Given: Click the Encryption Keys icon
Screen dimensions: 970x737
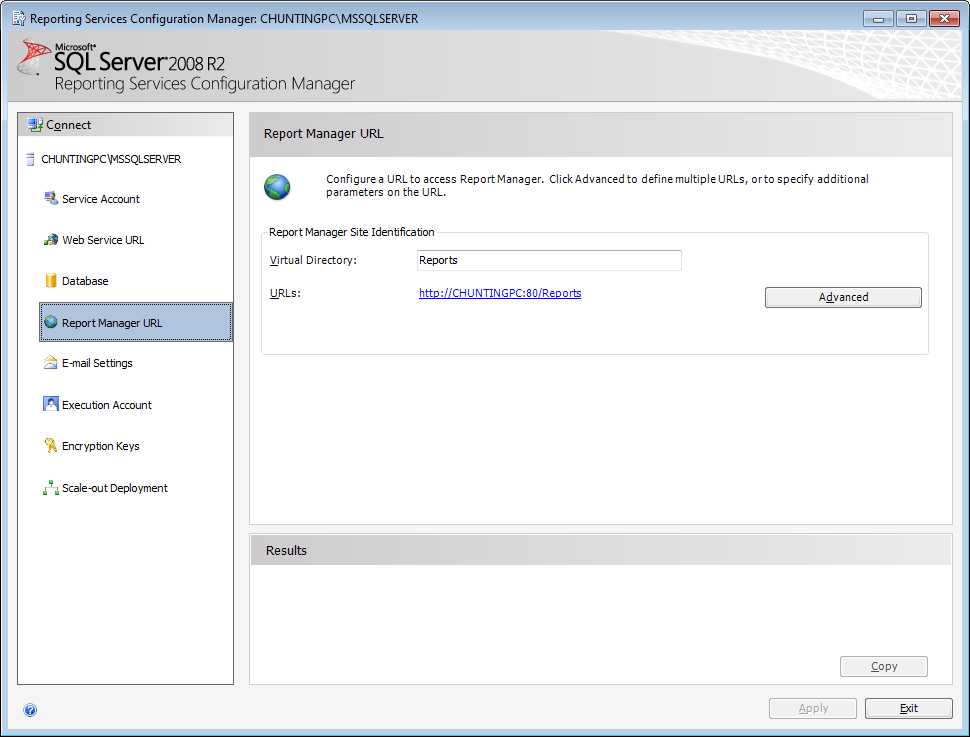Looking at the screenshot, I should (51, 446).
